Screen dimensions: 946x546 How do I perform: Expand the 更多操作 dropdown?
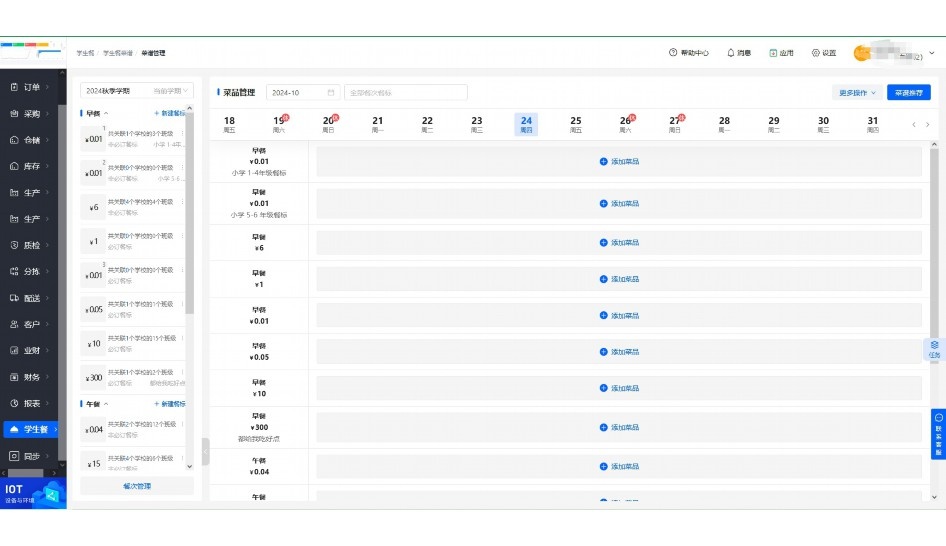tap(857, 93)
